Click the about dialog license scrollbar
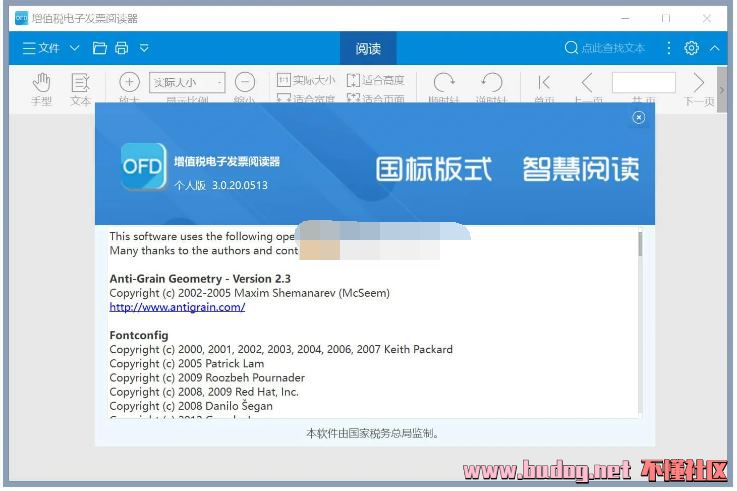737x491 pixels. tap(640, 244)
